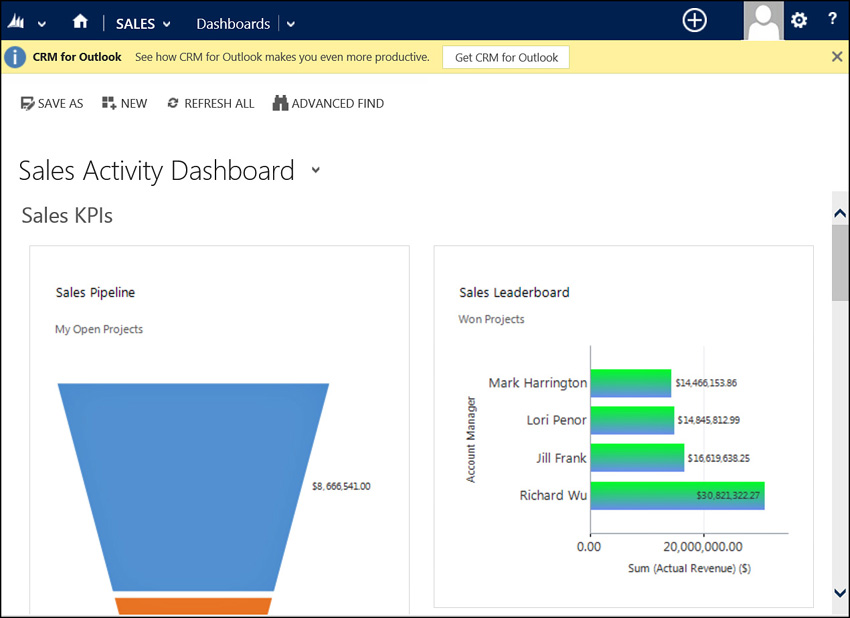This screenshot has width=850, height=618.
Task: Refresh All dashboard data
Action: 211,103
